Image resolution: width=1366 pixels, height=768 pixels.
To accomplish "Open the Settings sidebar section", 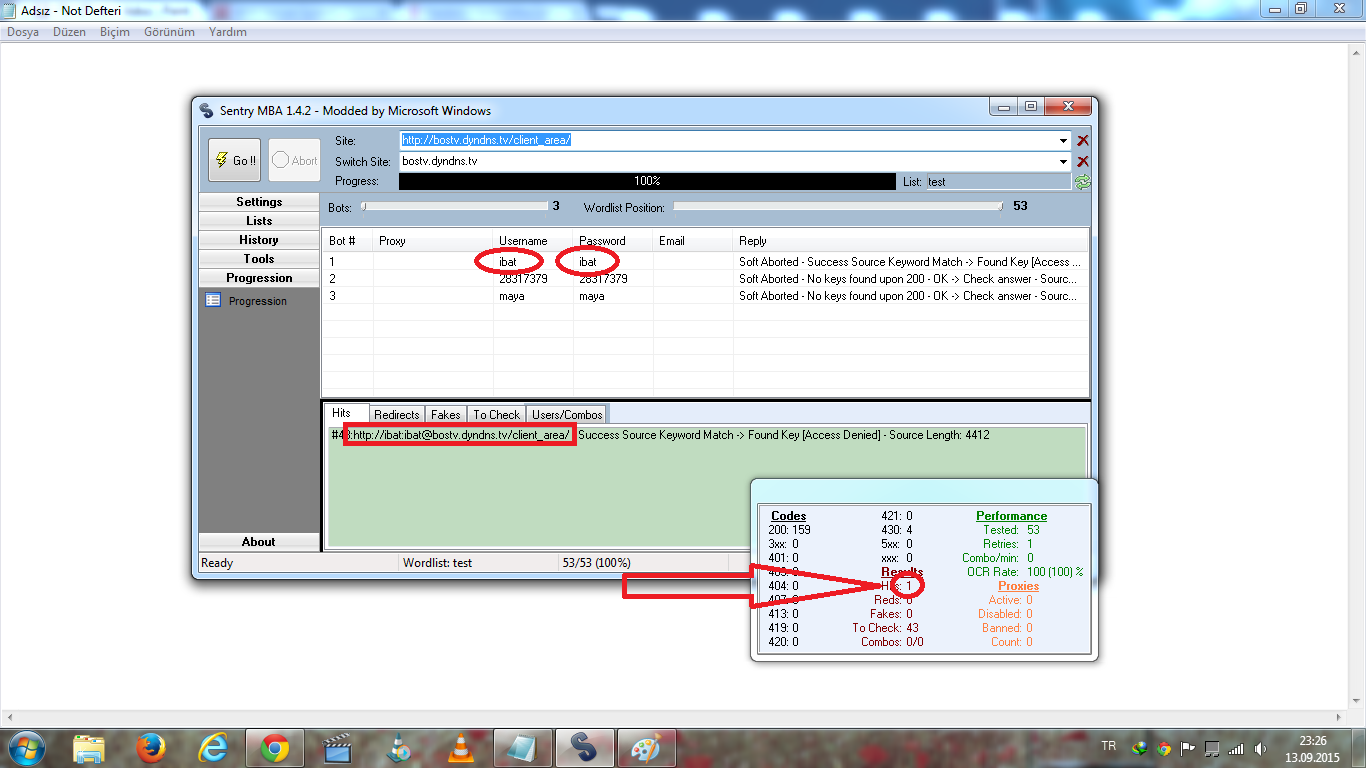I will (259, 202).
